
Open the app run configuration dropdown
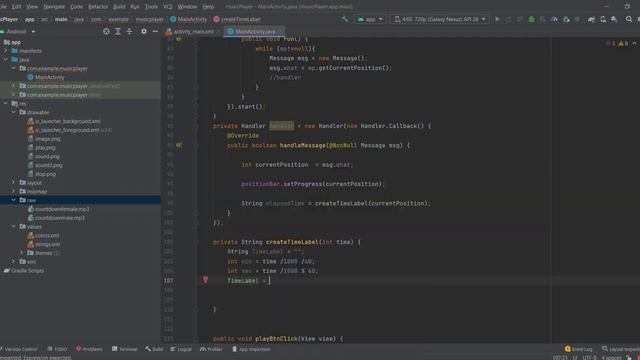370,19
